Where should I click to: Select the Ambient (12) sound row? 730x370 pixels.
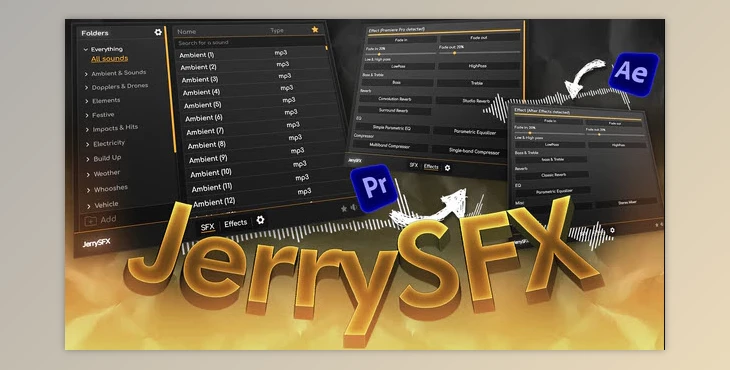coord(274,197)
